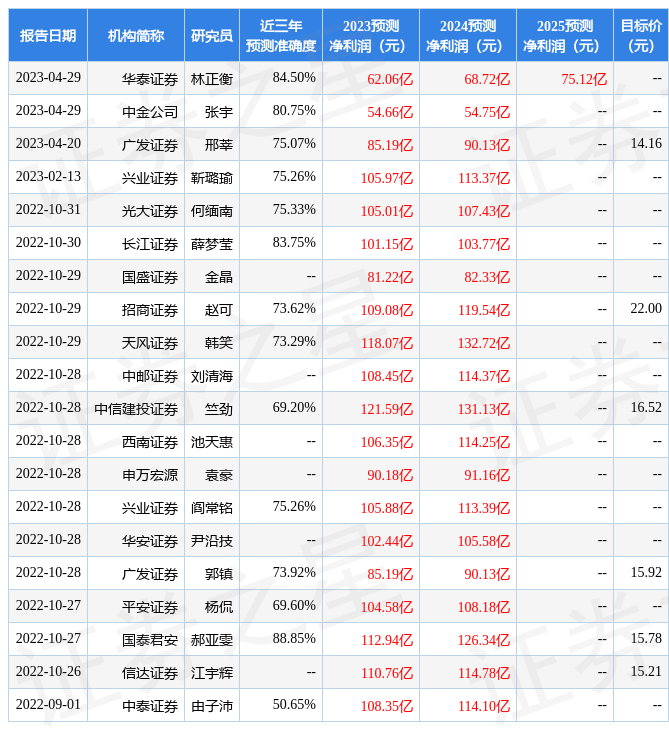Select date 2022-10-31 cell
669x730 pixels.
pyautogui.click(x=48, y=210)
